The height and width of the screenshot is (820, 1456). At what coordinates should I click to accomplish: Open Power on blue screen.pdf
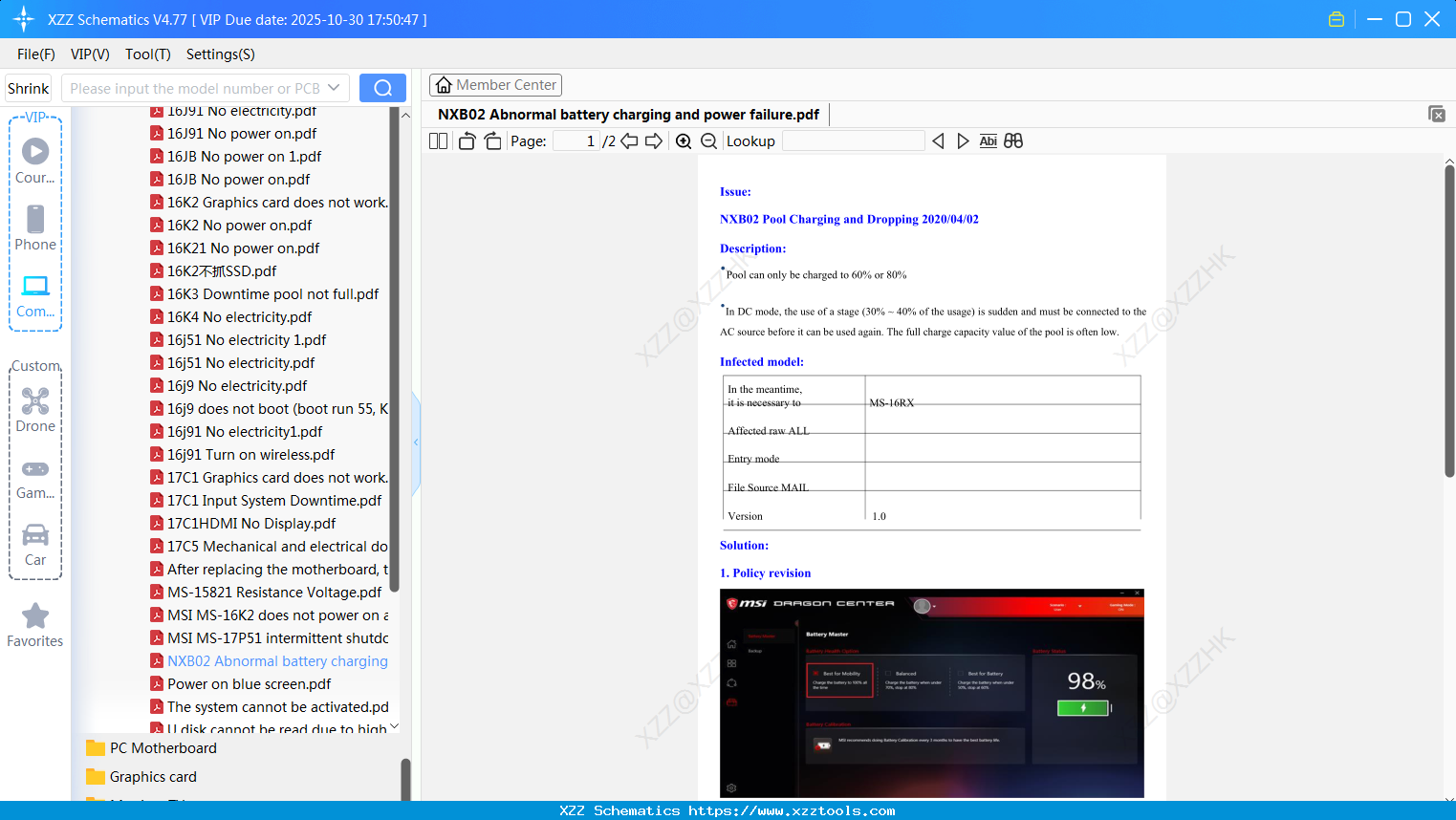(x=241, y=684)
